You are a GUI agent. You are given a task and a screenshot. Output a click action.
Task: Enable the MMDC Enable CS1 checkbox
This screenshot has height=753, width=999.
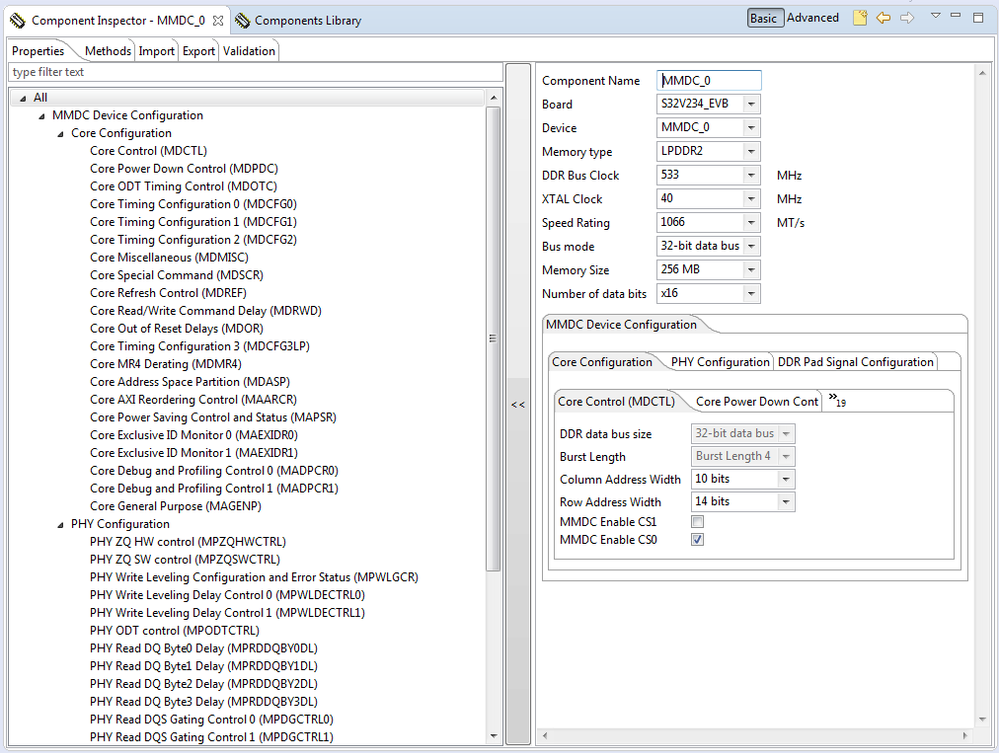pos(698,522)
